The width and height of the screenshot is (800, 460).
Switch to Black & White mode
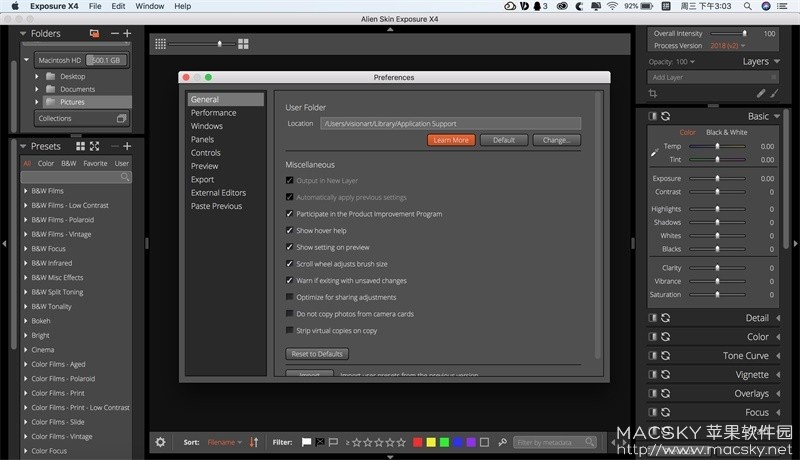727,132
